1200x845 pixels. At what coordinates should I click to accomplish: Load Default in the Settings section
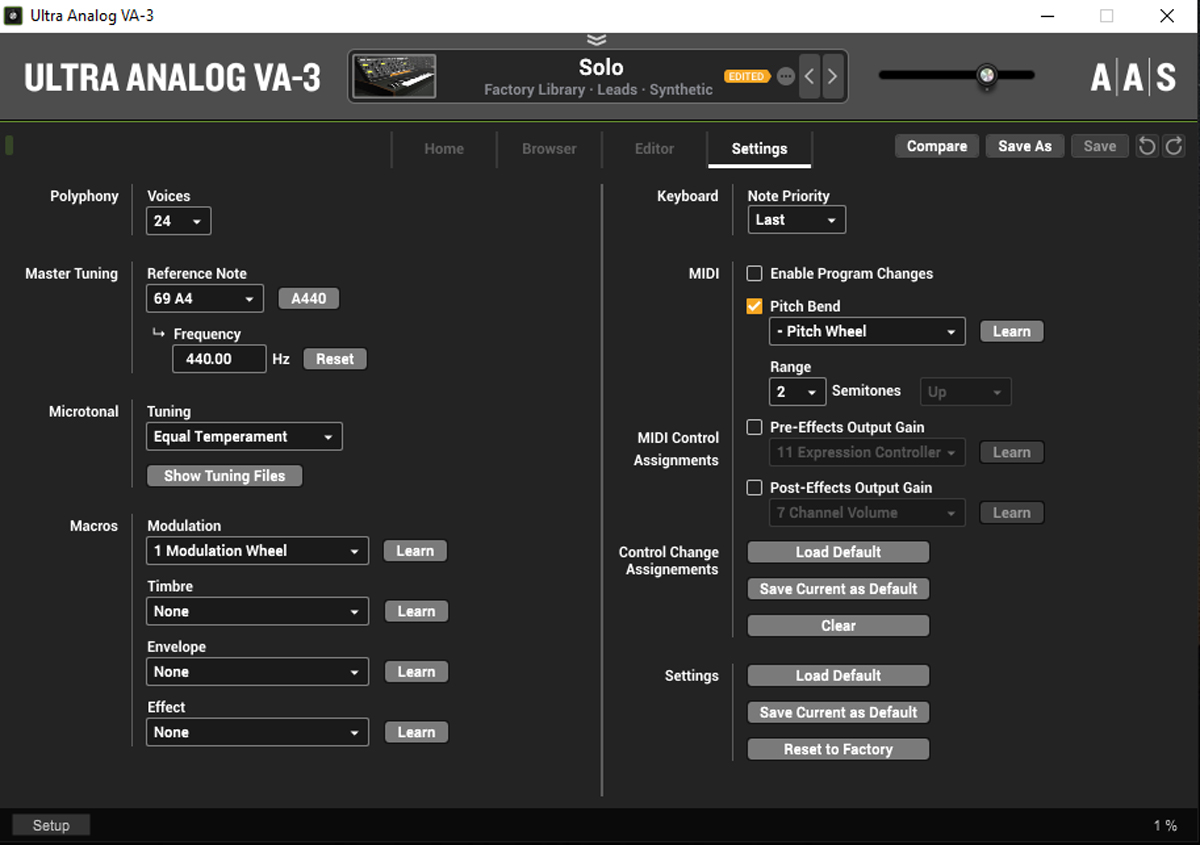[x=838, y=676]
